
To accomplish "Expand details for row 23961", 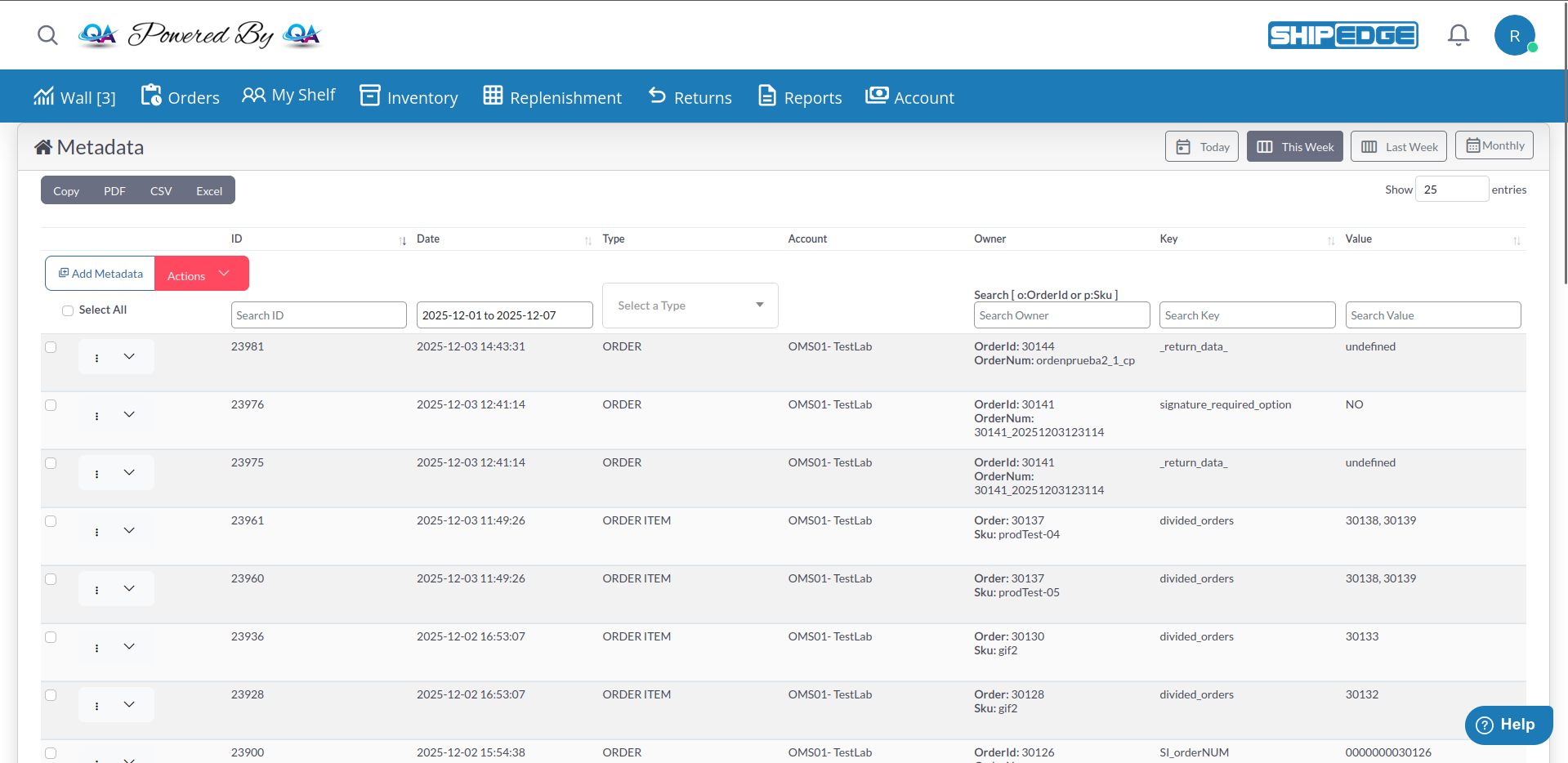I will click(129, 530).
